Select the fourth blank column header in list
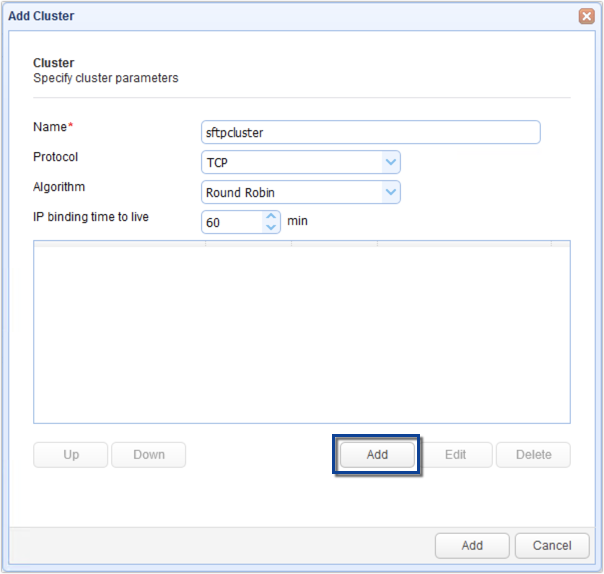The image size is (604, 574). click(464, 243)
